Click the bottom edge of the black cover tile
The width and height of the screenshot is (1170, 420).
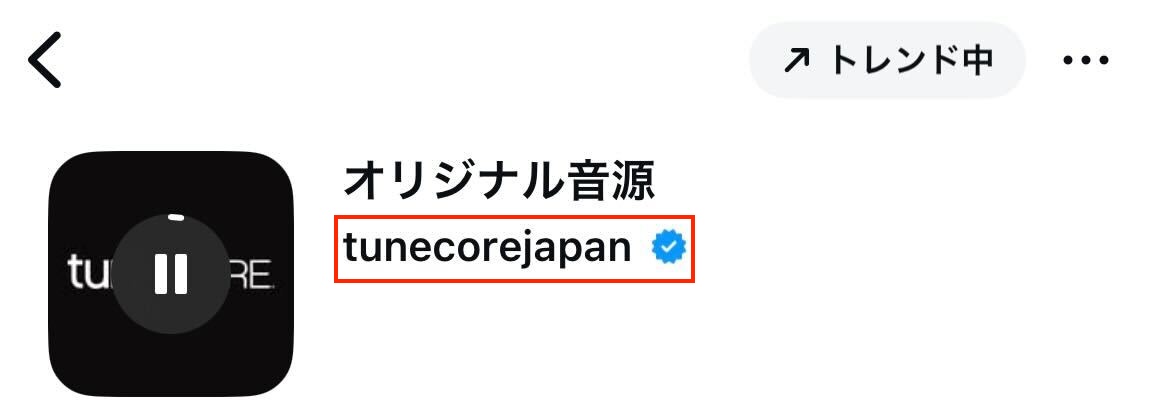171,391
